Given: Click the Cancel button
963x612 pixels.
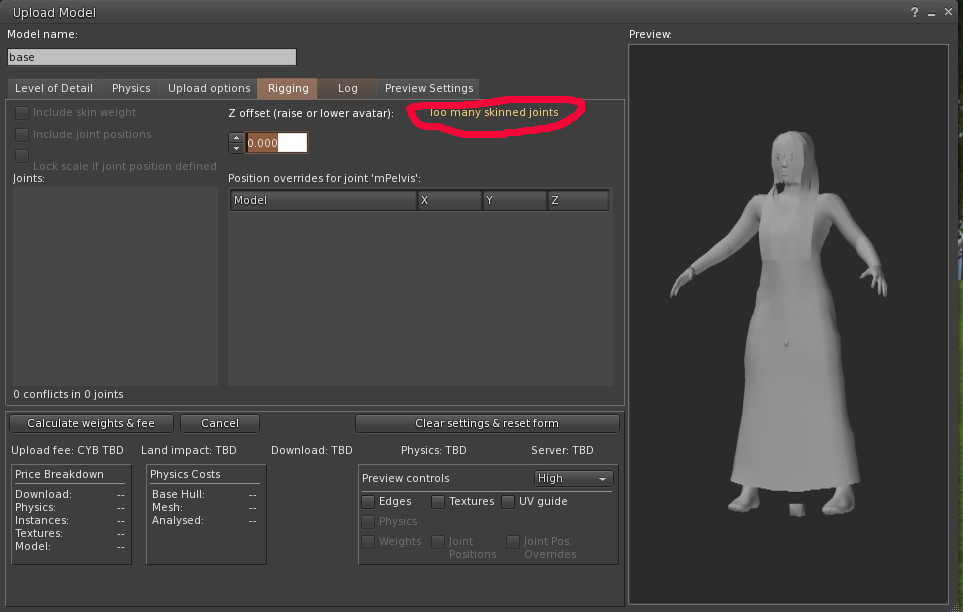Looking at the screenshot, I should pyautogui.click(x=220, y=423).
